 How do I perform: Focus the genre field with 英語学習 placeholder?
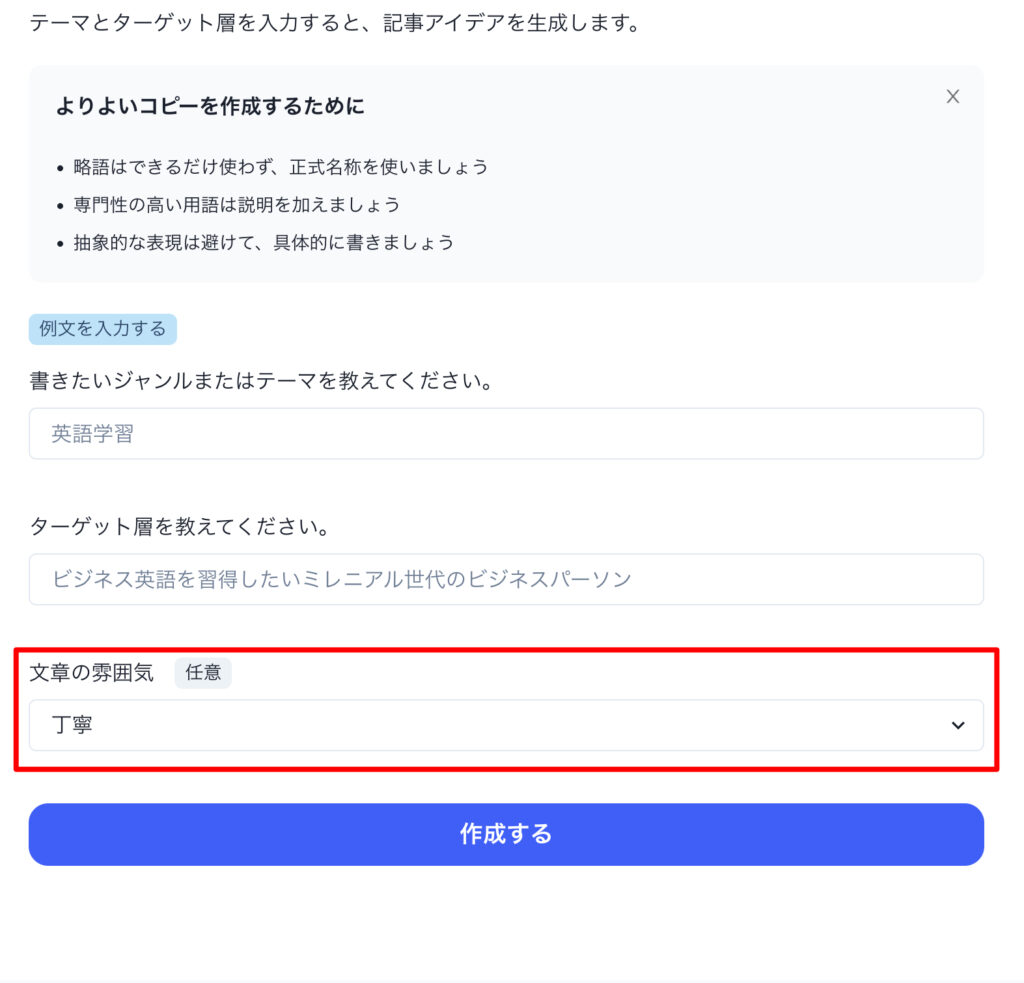506,434
